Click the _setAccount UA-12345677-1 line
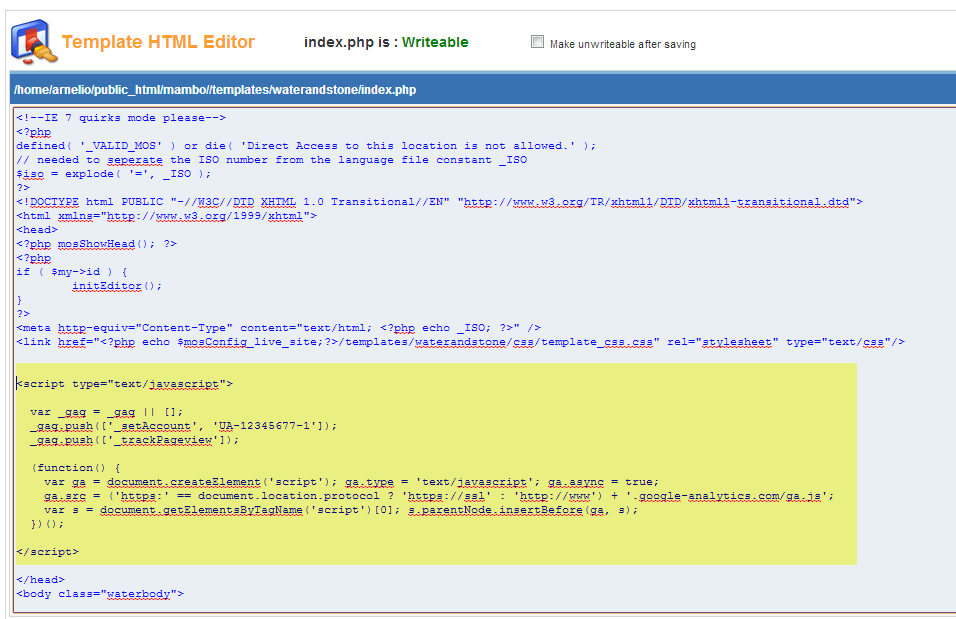 pos(183,425)
